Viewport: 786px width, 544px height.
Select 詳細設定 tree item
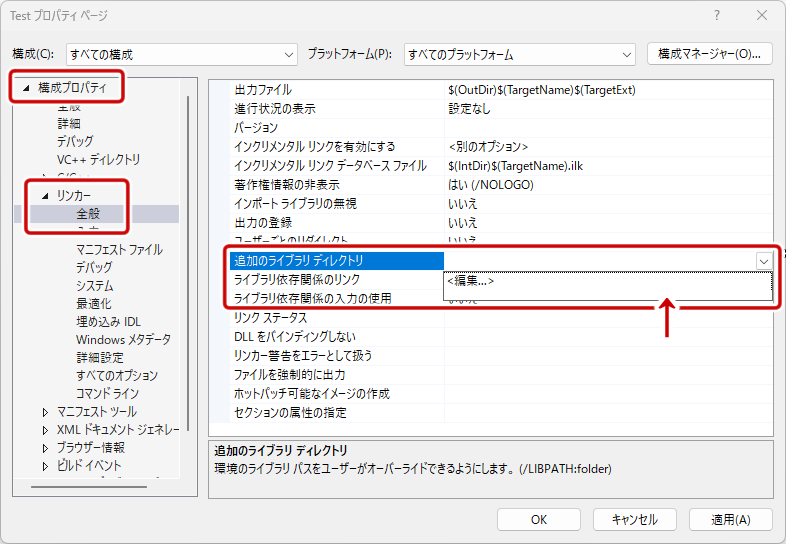[x=100, y=357]
